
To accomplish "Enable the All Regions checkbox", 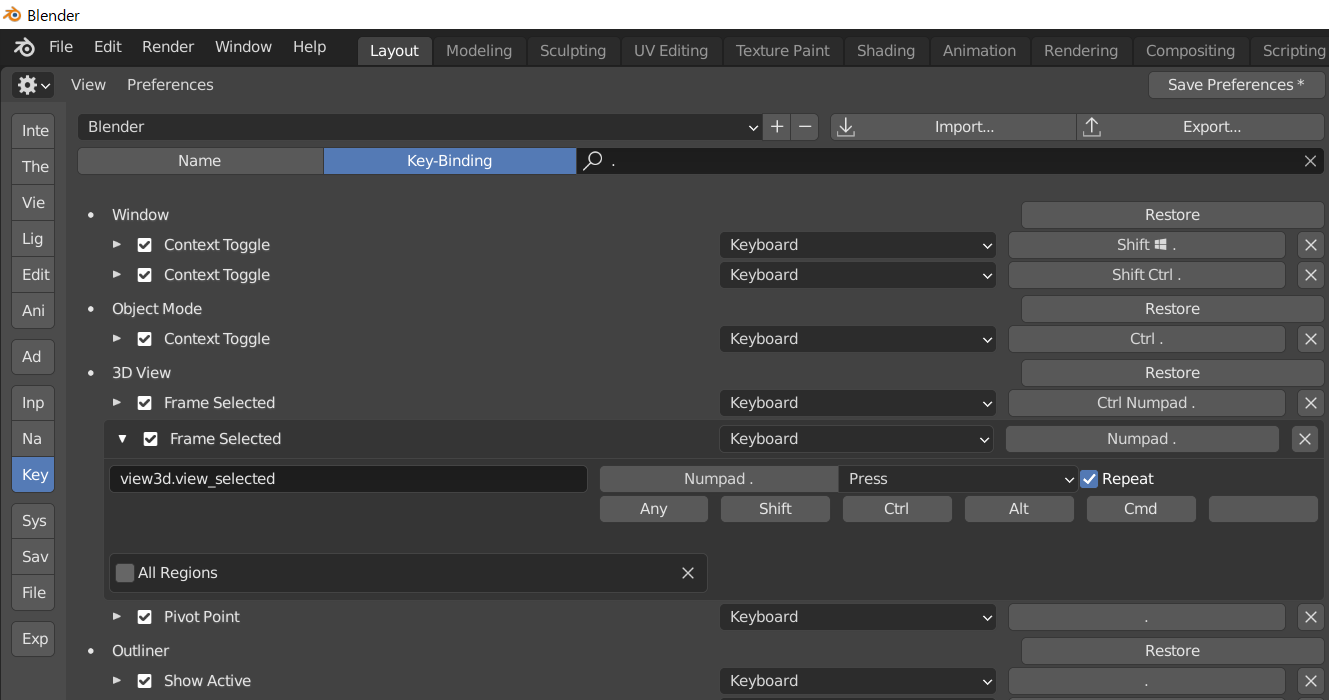I will 124,572.
